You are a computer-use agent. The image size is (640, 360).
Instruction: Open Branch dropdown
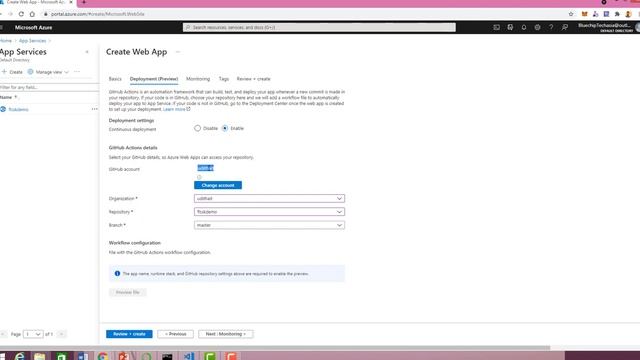click(269, 225)
